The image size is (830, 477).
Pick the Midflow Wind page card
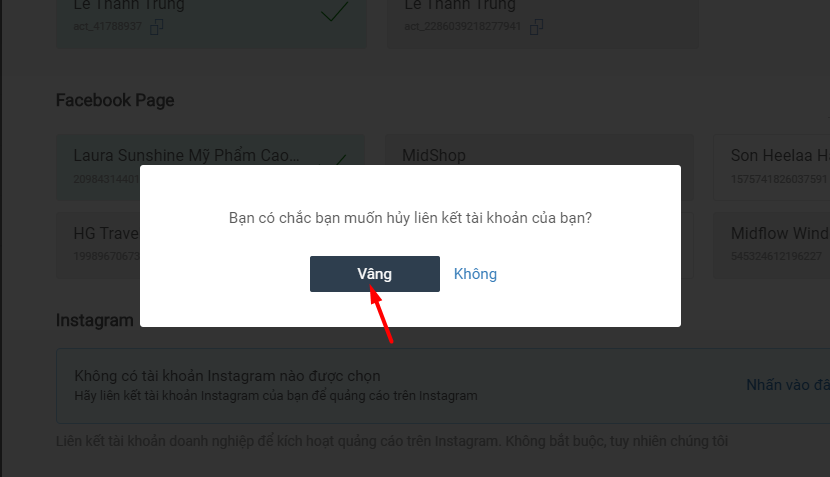(772, 246)
